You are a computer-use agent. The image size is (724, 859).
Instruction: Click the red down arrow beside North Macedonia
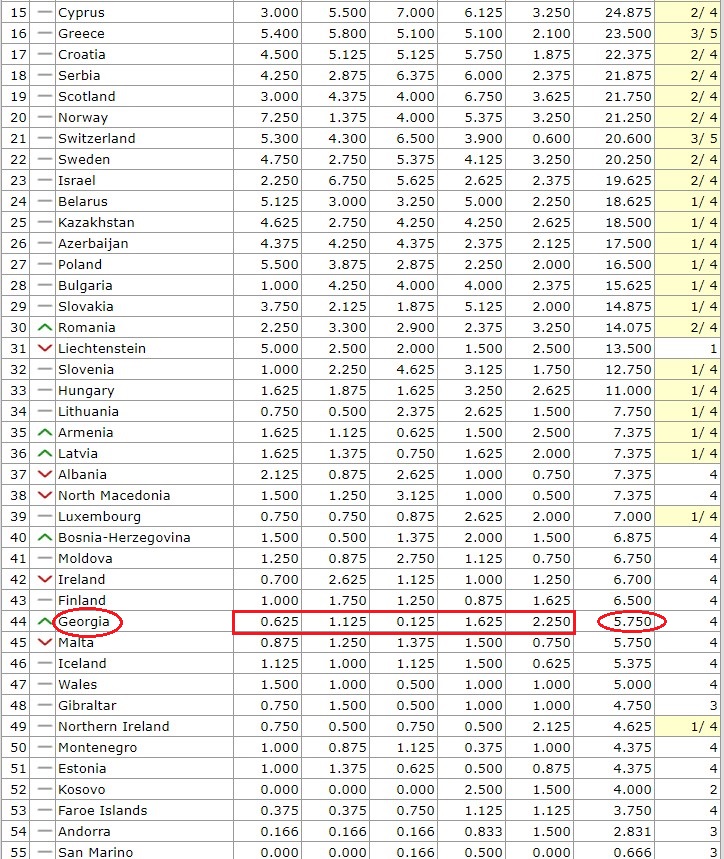45,495
